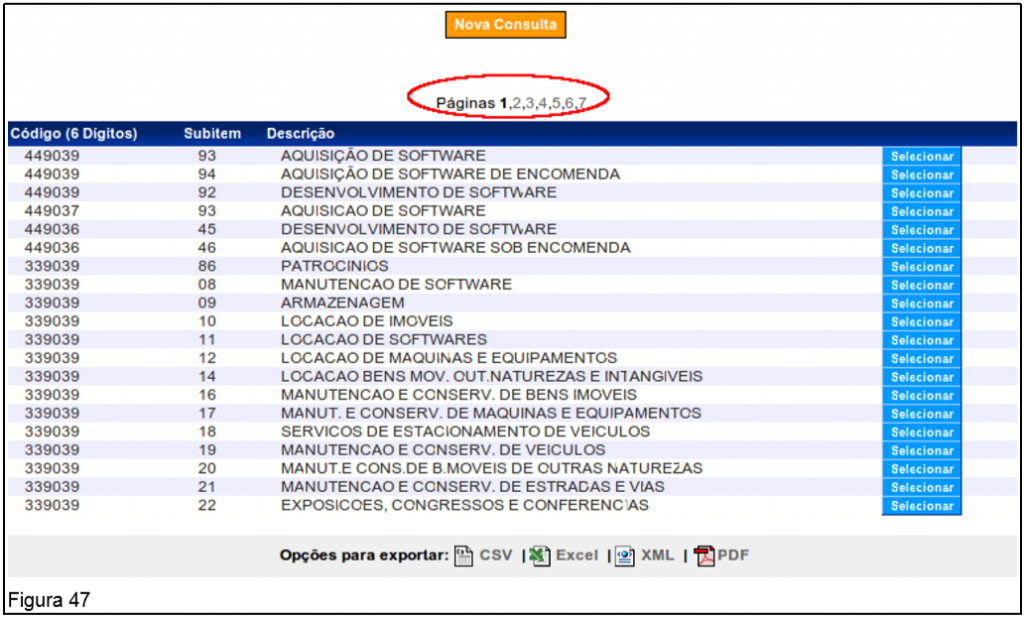Click the Código (6 Dígitos) column header
This screenshot has width=1024, height=618.
point(73,134)
